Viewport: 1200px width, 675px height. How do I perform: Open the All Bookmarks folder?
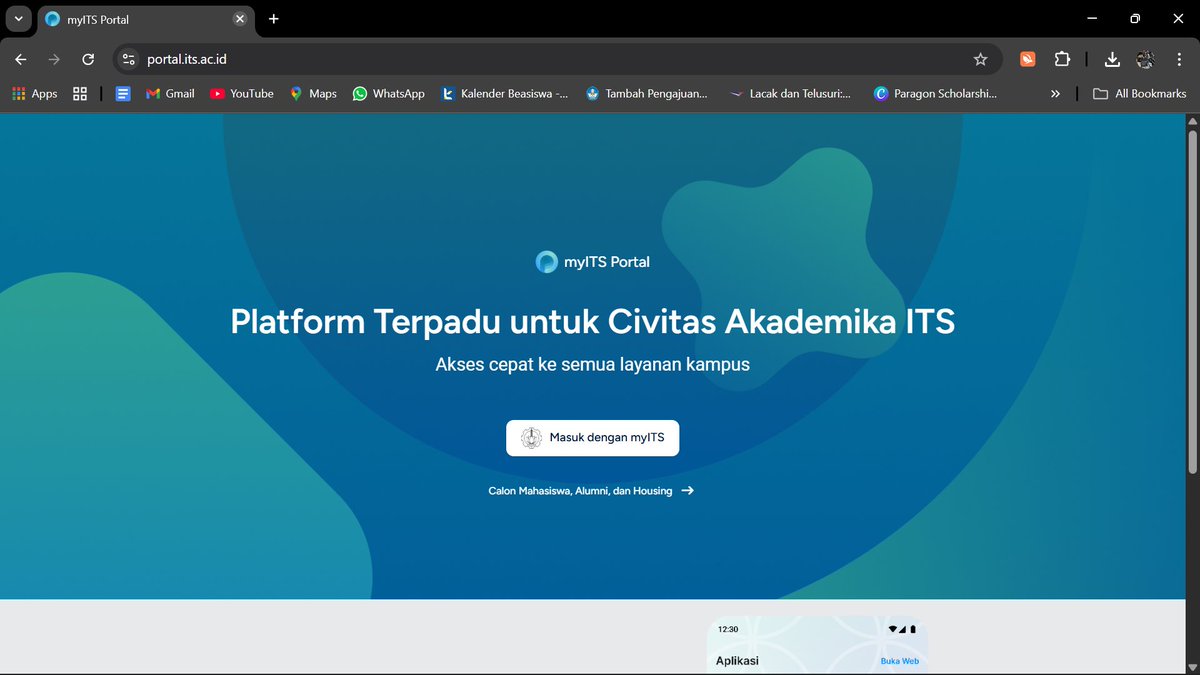[1139, 93]
